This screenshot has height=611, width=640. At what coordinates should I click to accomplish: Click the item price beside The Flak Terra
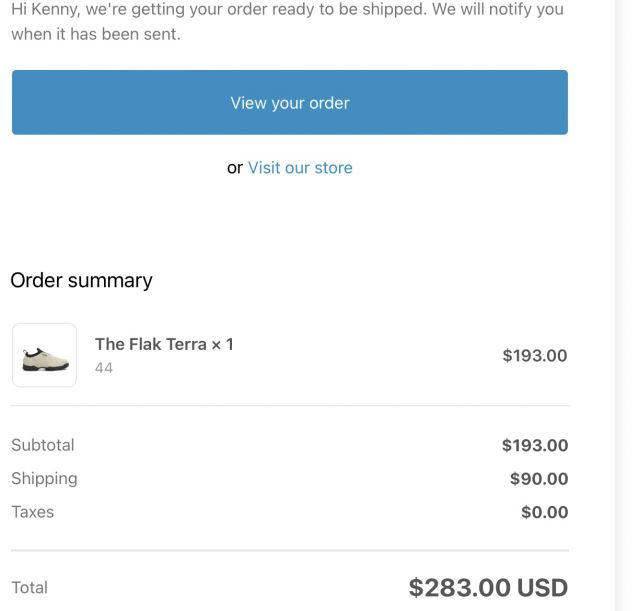coord(535,355)
